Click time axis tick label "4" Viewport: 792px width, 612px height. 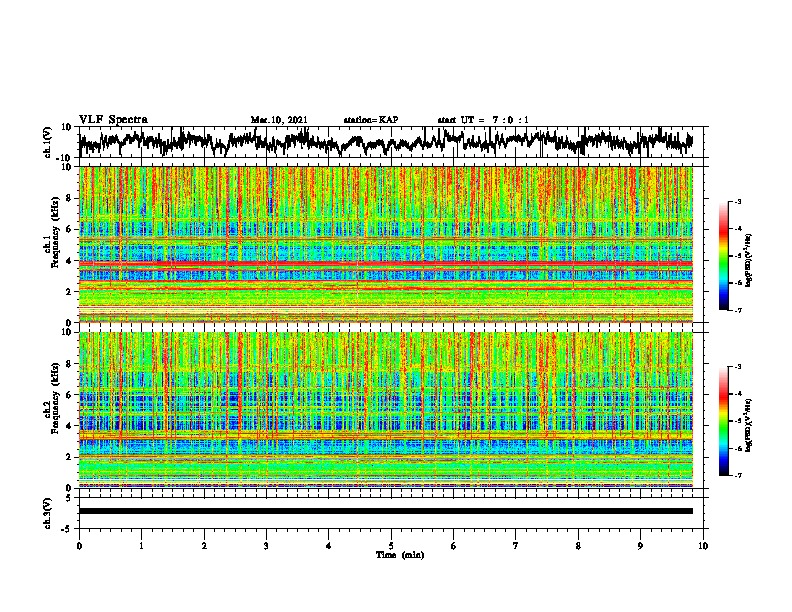pyautogui.click(x=329, y=546)
